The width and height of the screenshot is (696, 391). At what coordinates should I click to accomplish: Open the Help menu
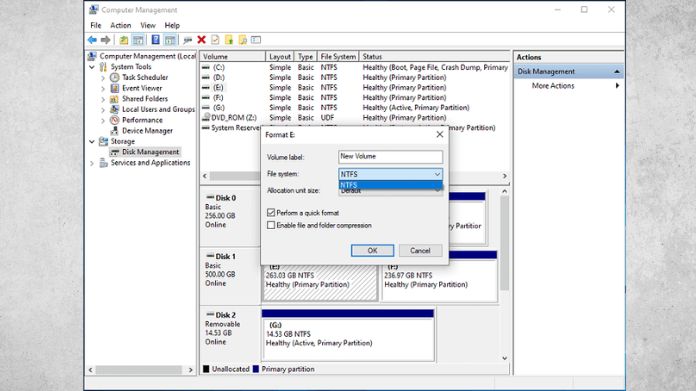172,25
